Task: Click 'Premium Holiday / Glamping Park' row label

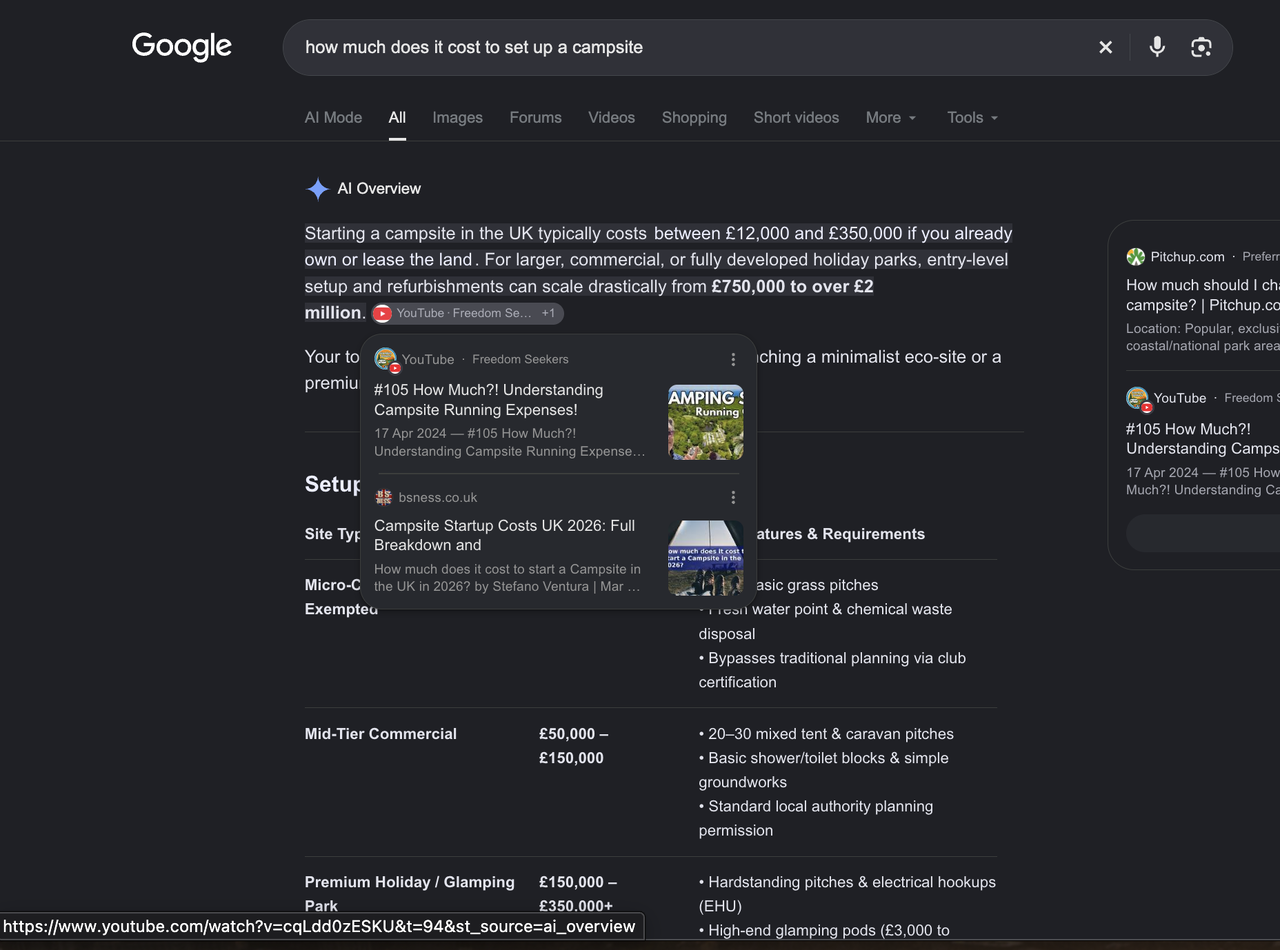Action: [410, 894]
